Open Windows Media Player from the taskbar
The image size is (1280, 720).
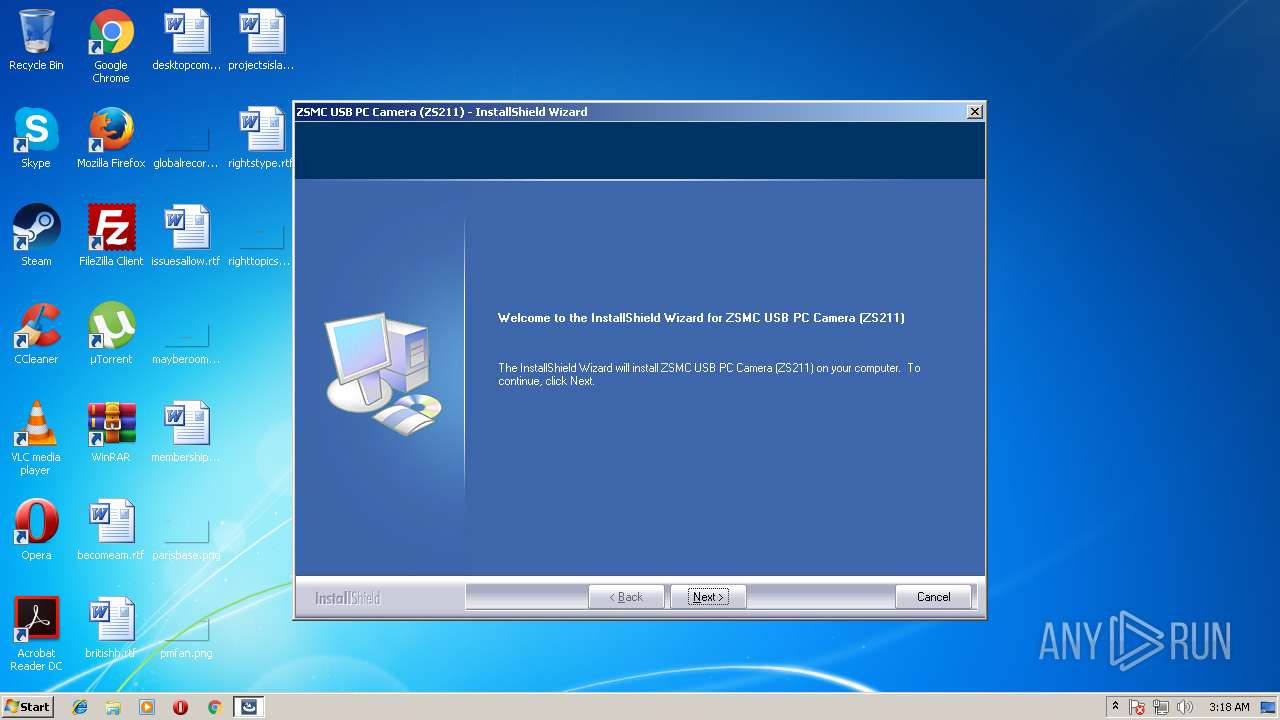147,707
